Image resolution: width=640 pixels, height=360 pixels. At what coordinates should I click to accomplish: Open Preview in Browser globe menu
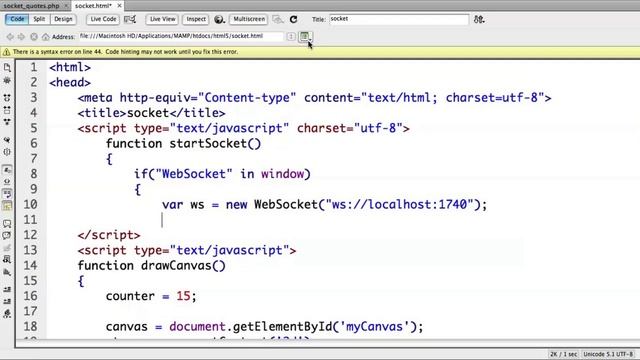pos(219,19)
